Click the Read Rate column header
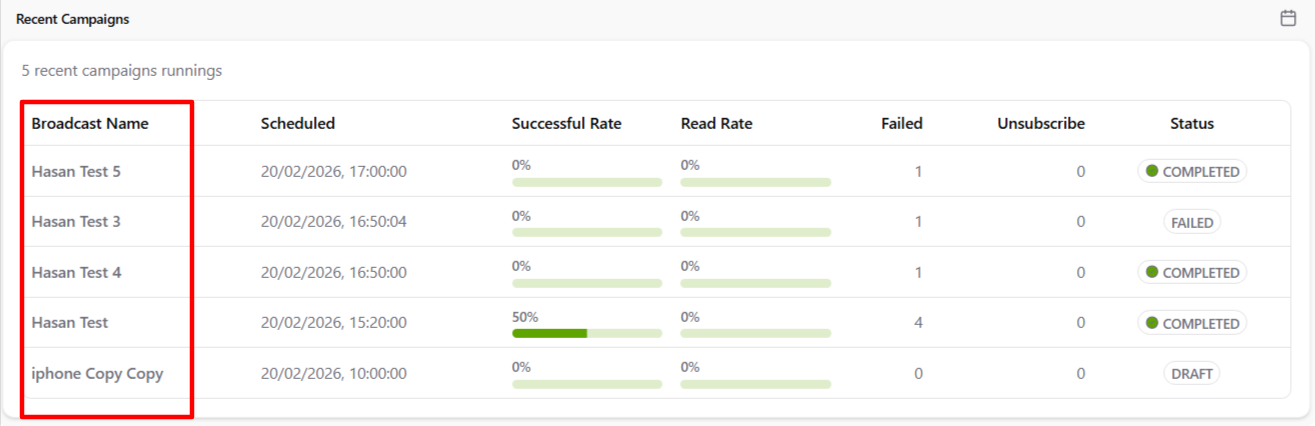This screenshot has width=1315, height=426. [x=716, y=124]
